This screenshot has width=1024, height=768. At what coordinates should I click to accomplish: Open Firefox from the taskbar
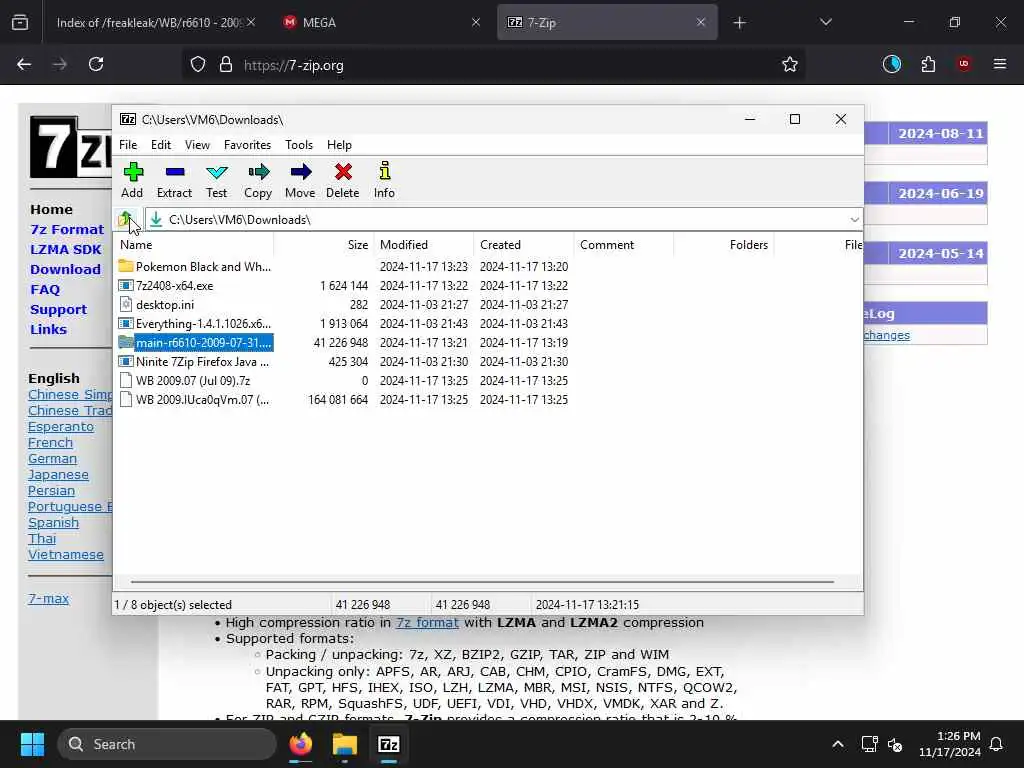click(301, 744)
